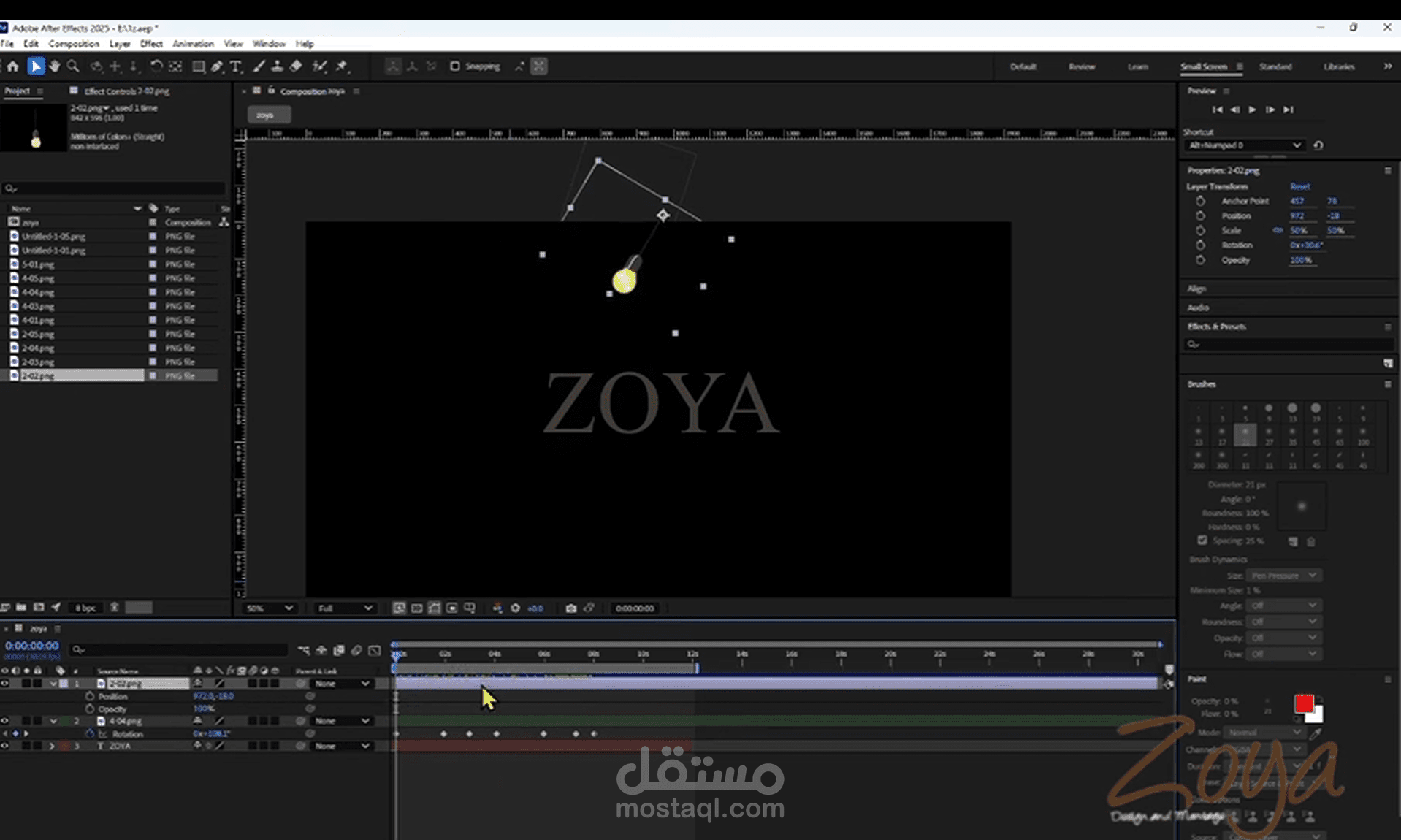
Task: Go to the Home screen icon
Action: (13, 66)
